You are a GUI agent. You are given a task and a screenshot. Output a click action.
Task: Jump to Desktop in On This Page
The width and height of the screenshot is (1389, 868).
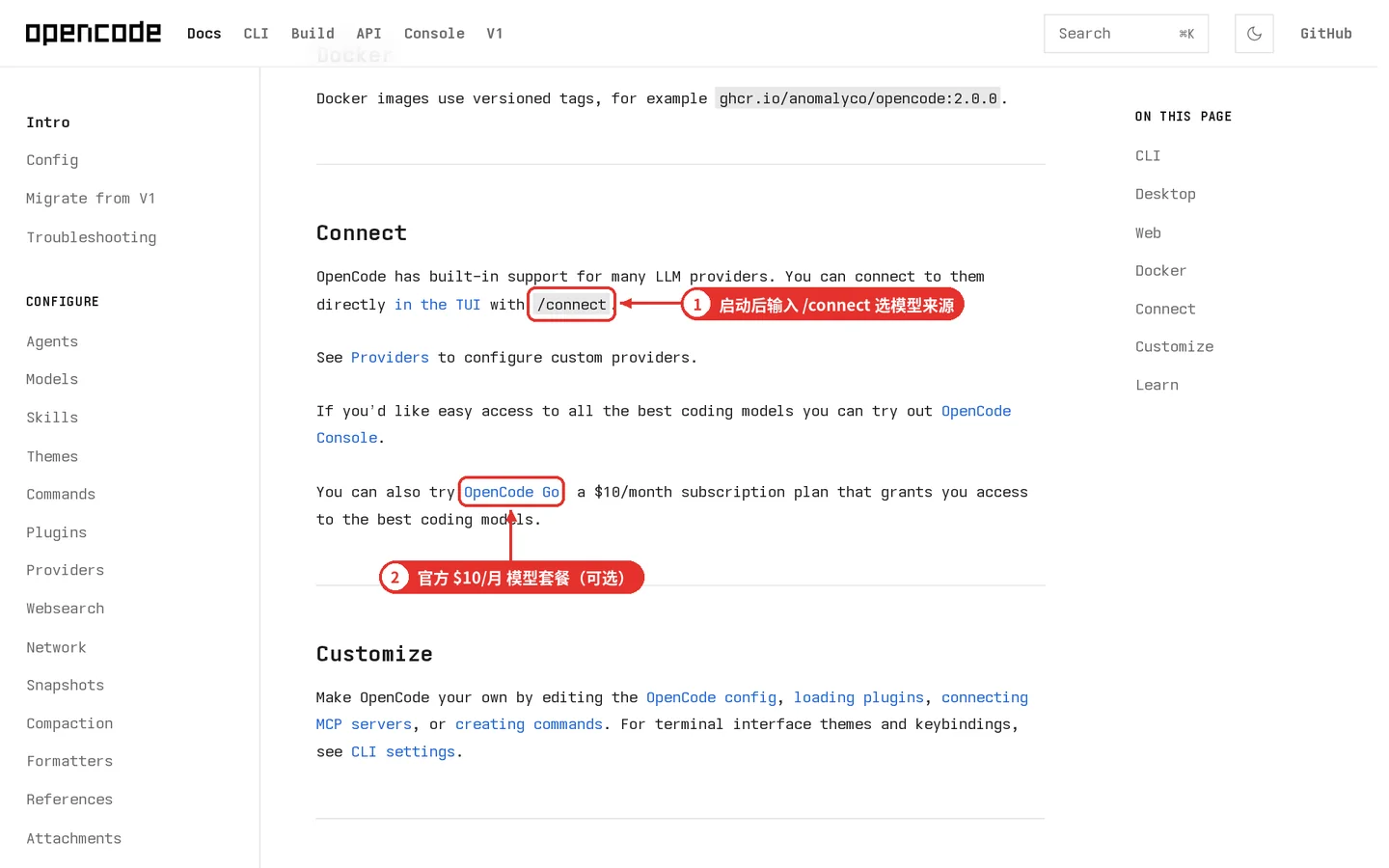(x=1165, y=194)
